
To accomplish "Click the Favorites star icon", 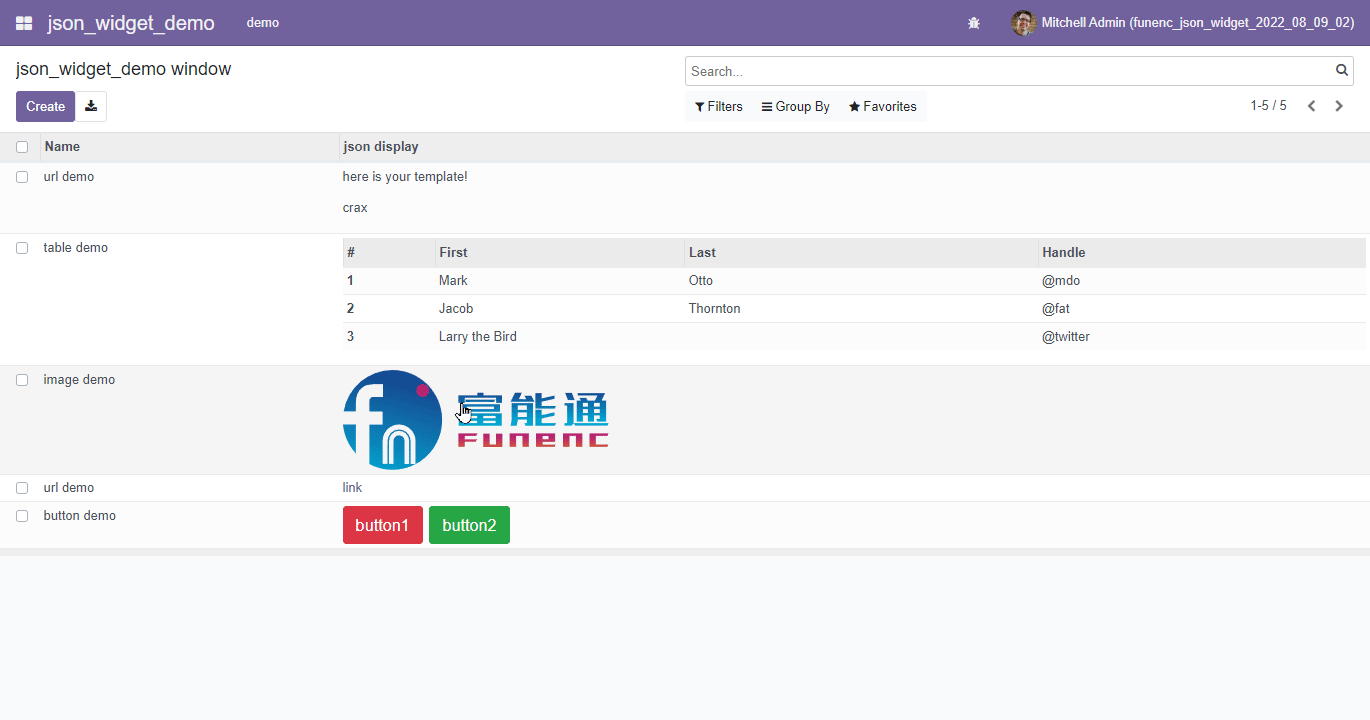I will click(x=881, y=106).
